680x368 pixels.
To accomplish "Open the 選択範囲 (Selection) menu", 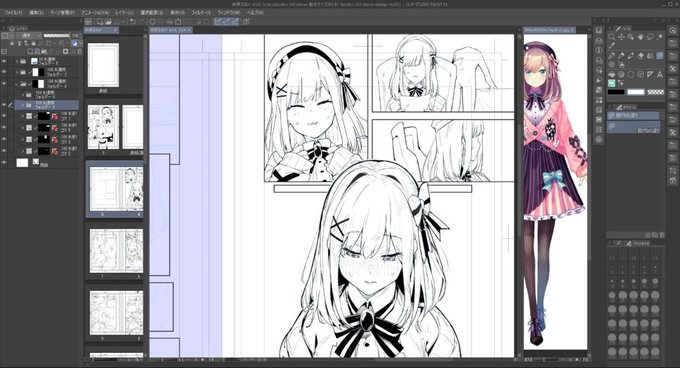I will click(151, 13).
